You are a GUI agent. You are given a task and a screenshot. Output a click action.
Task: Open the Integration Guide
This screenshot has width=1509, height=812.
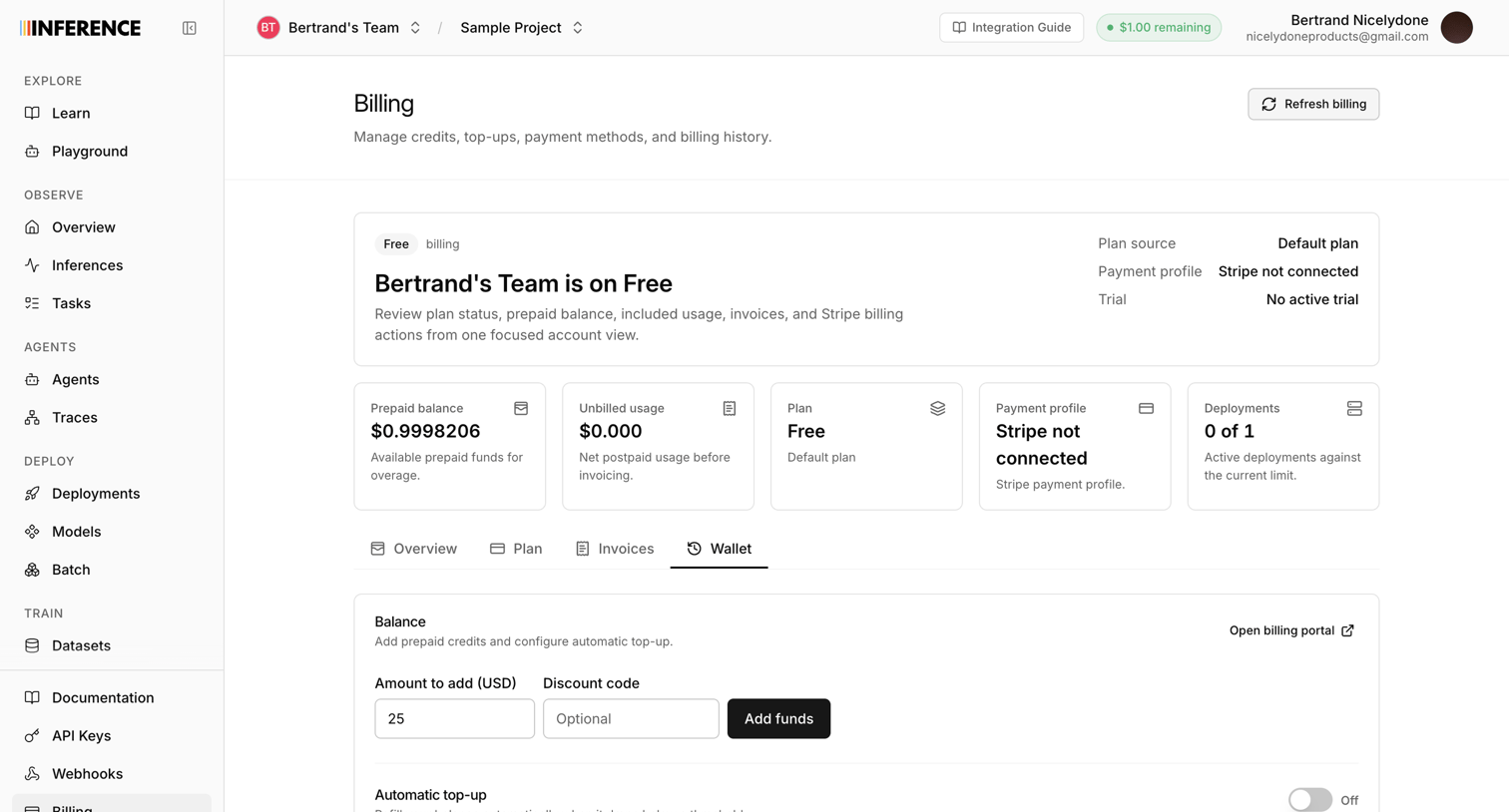point(1011,28)
